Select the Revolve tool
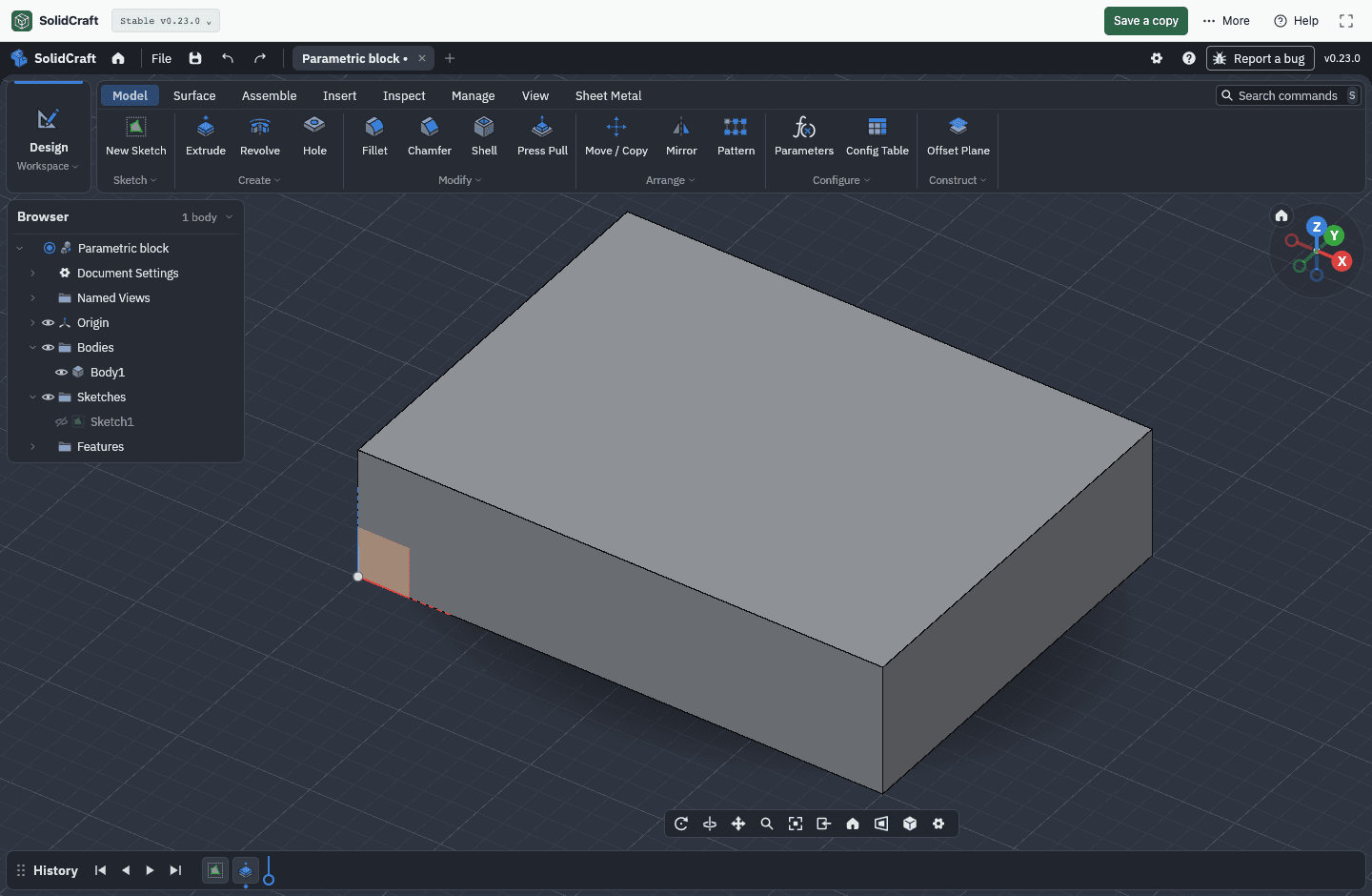Viewport: 1372px width, 896px height. tap(260, 136)
